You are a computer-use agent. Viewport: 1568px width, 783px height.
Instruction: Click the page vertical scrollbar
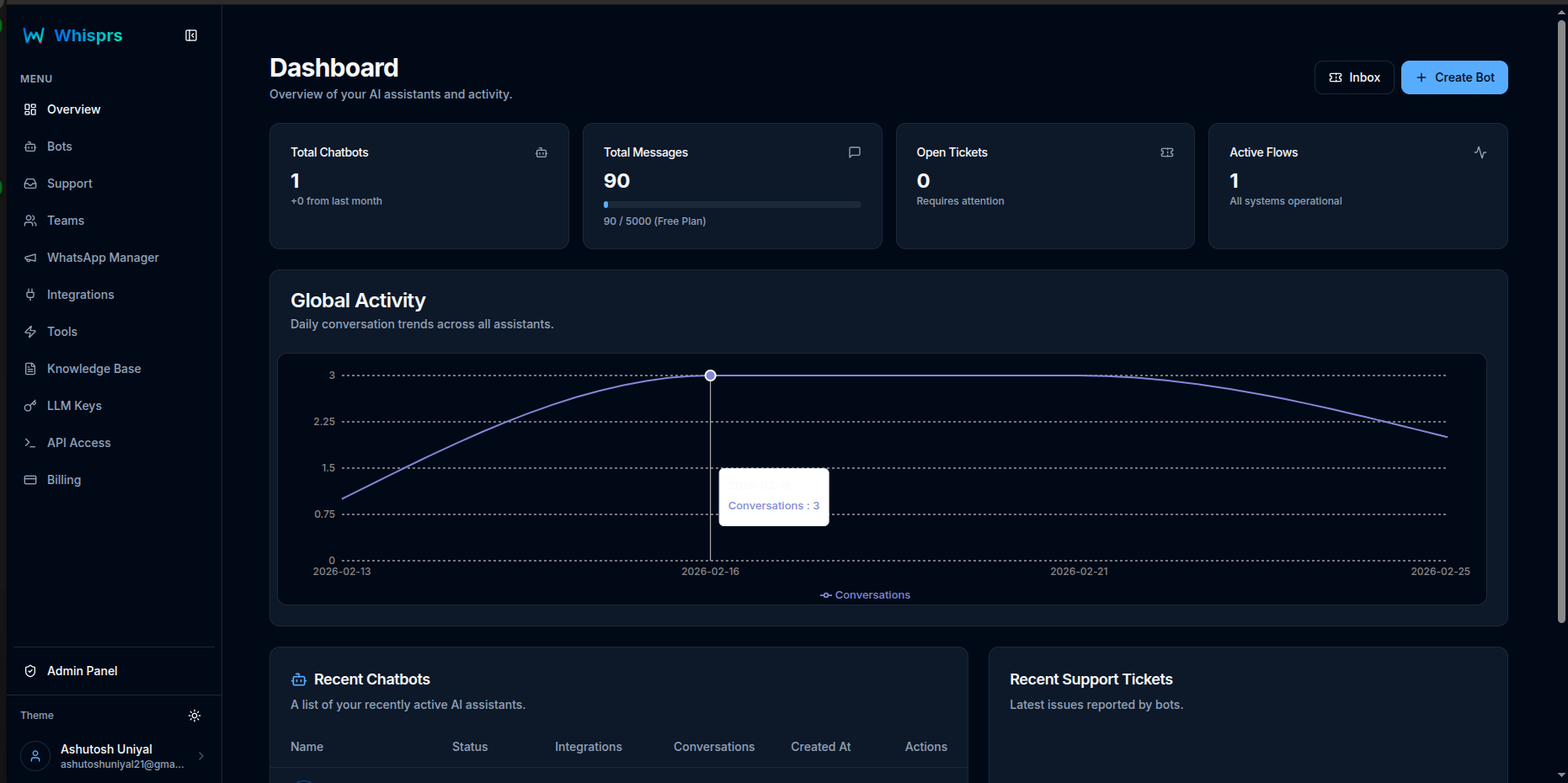[x=1561, y=320]
